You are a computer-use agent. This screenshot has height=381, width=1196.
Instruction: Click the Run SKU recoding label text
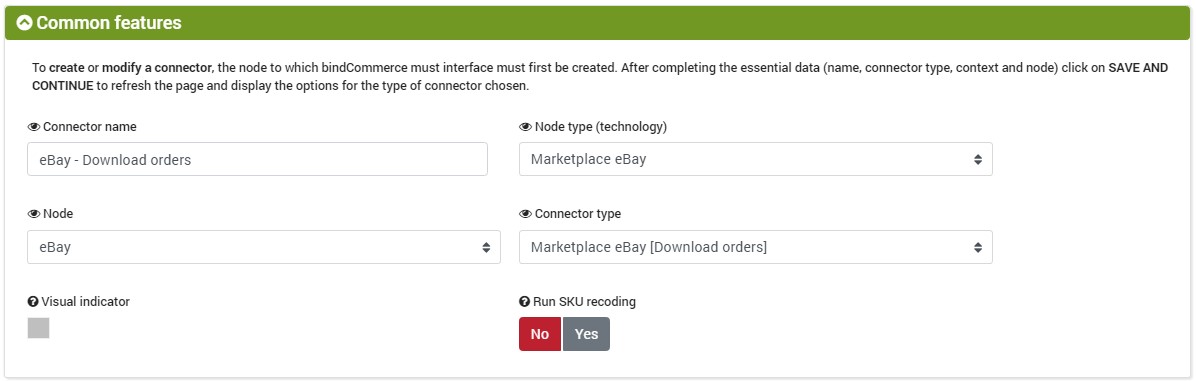[x=584, y=302]
